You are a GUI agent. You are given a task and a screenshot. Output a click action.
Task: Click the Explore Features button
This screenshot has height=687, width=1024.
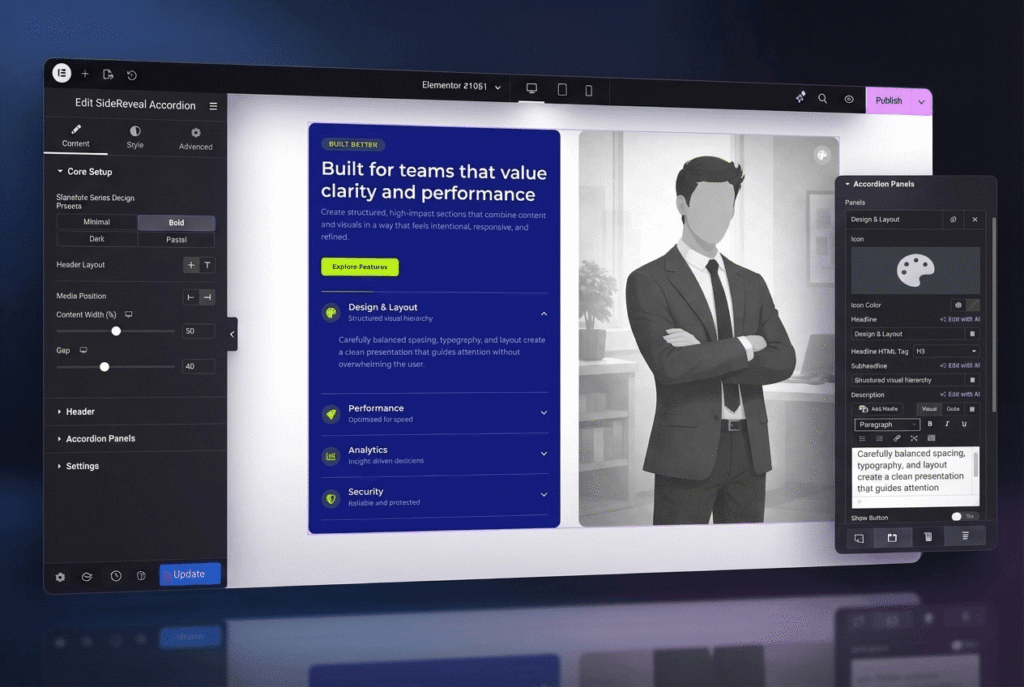[x=359, y=267]
